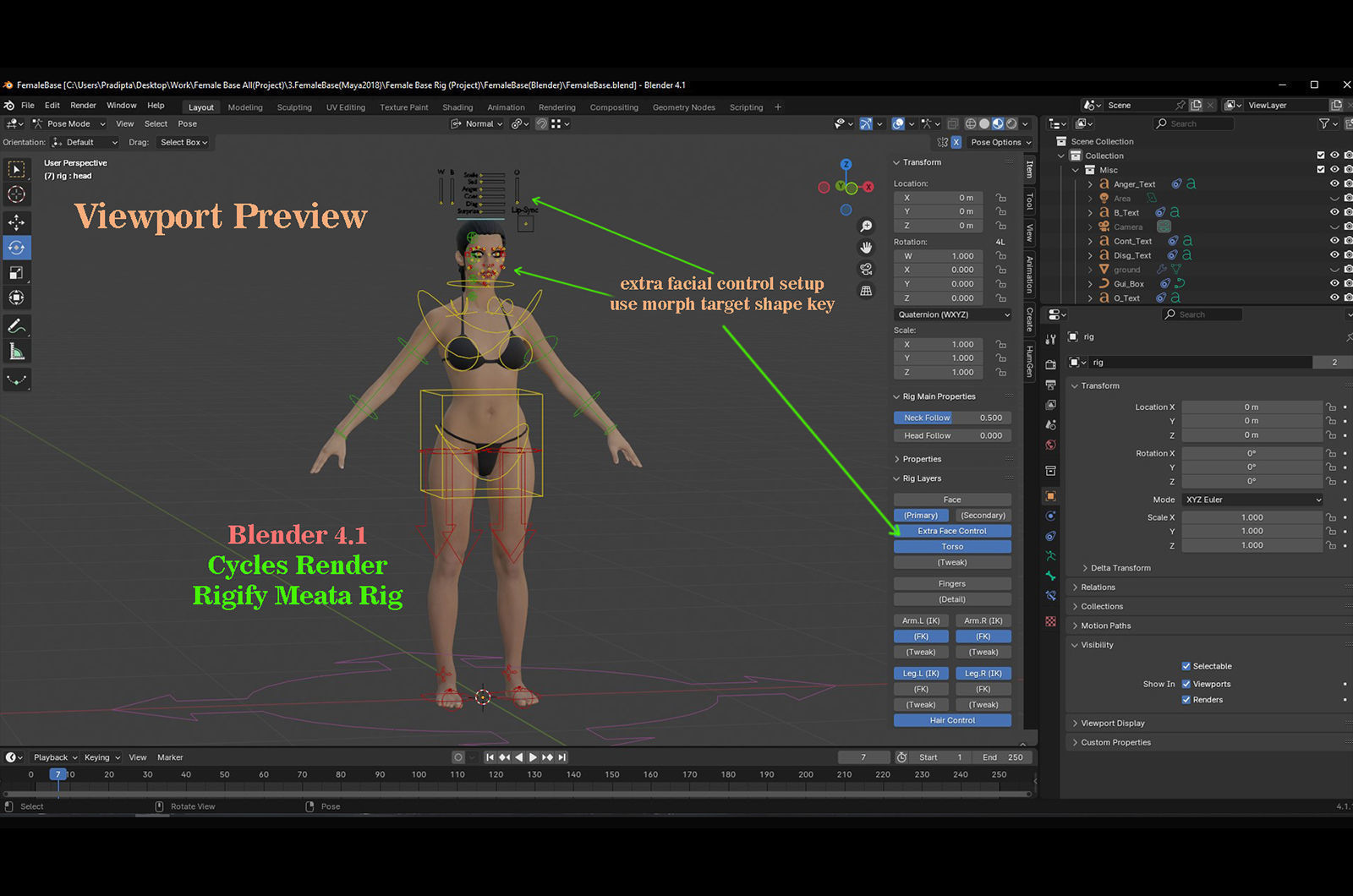The image size is (1353, 896).
Task: Open the Bone Constraints properties tab
Action: point(1050,596)
